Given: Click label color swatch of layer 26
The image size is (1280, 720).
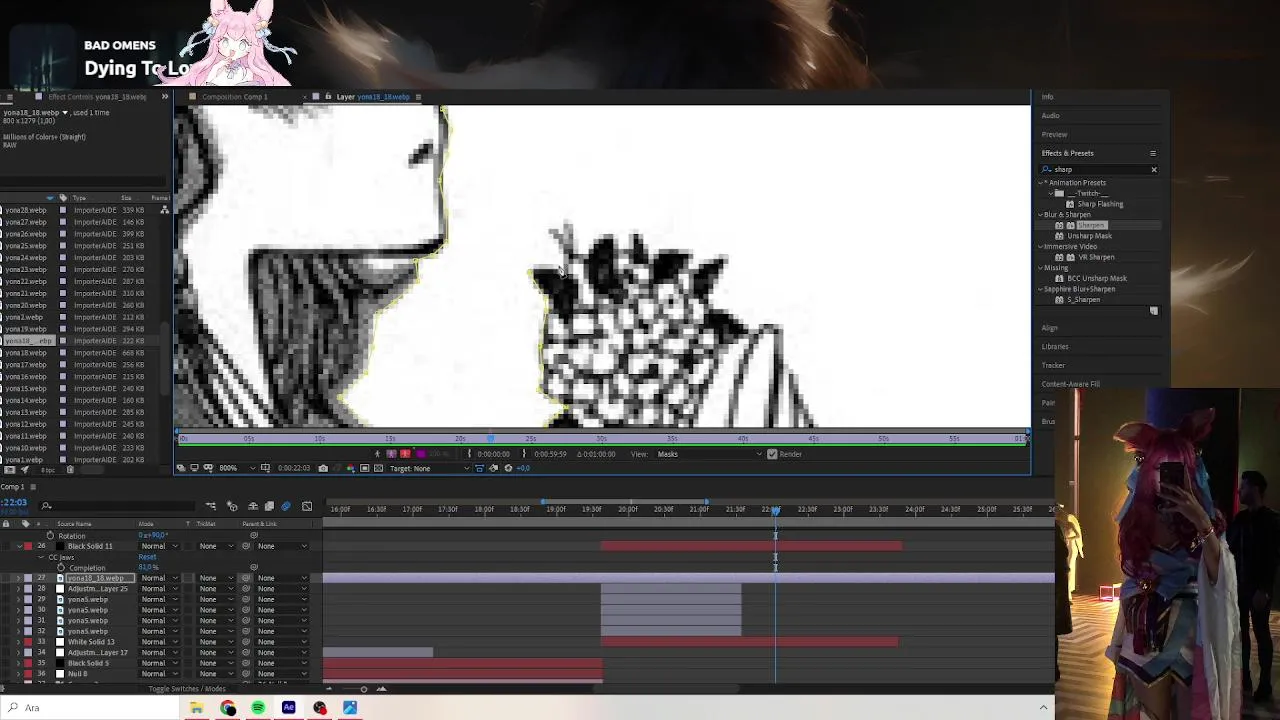Looking at the screenshot, I should click(28, 547).
